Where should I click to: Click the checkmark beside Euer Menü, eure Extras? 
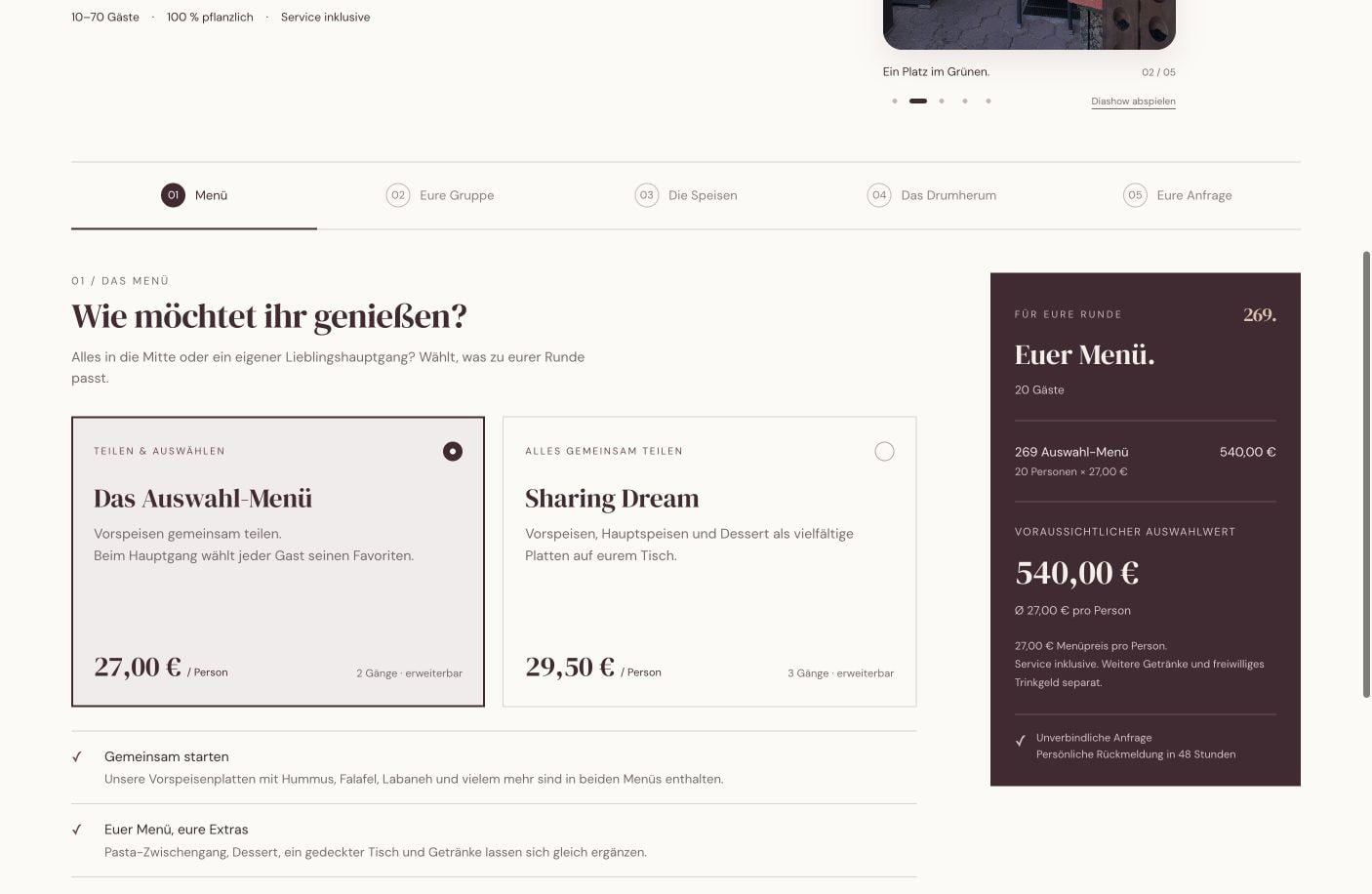(x=77, y=830)
